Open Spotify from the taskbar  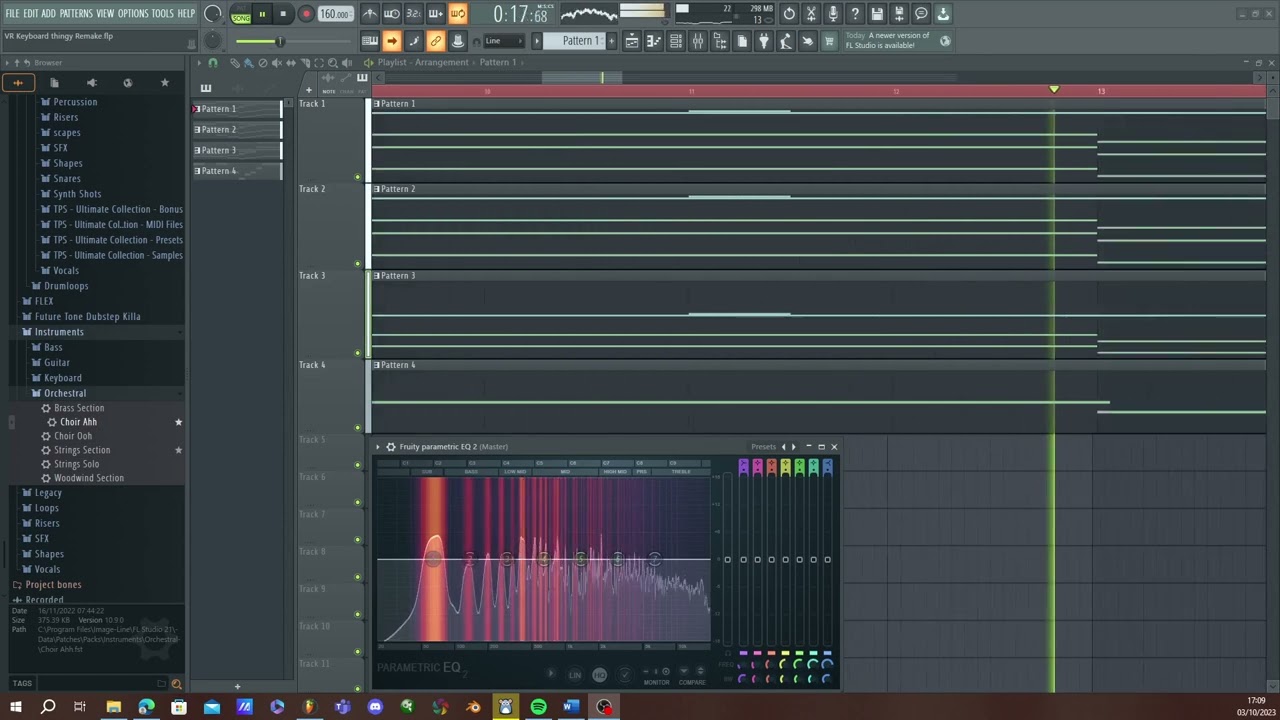(538, 707)
